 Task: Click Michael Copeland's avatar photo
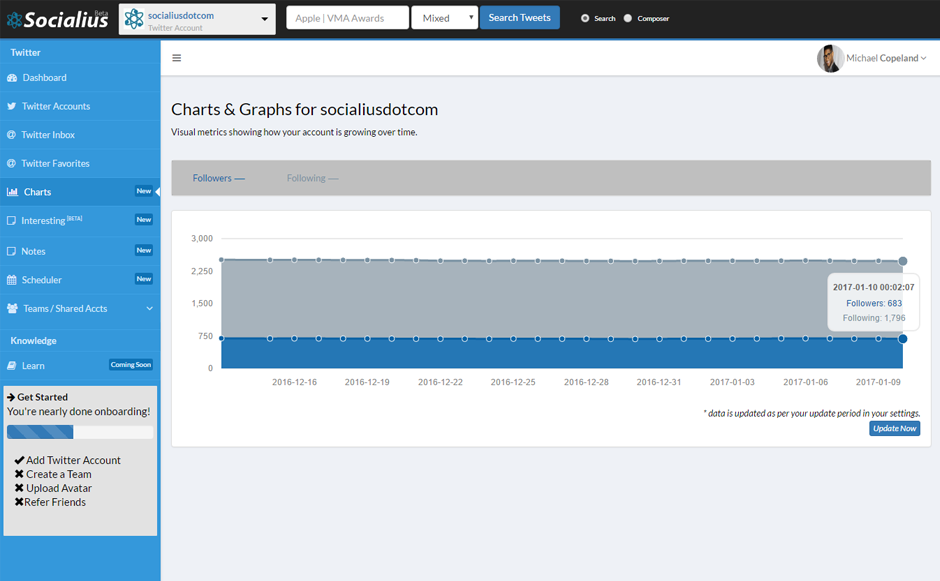point(830,58)
